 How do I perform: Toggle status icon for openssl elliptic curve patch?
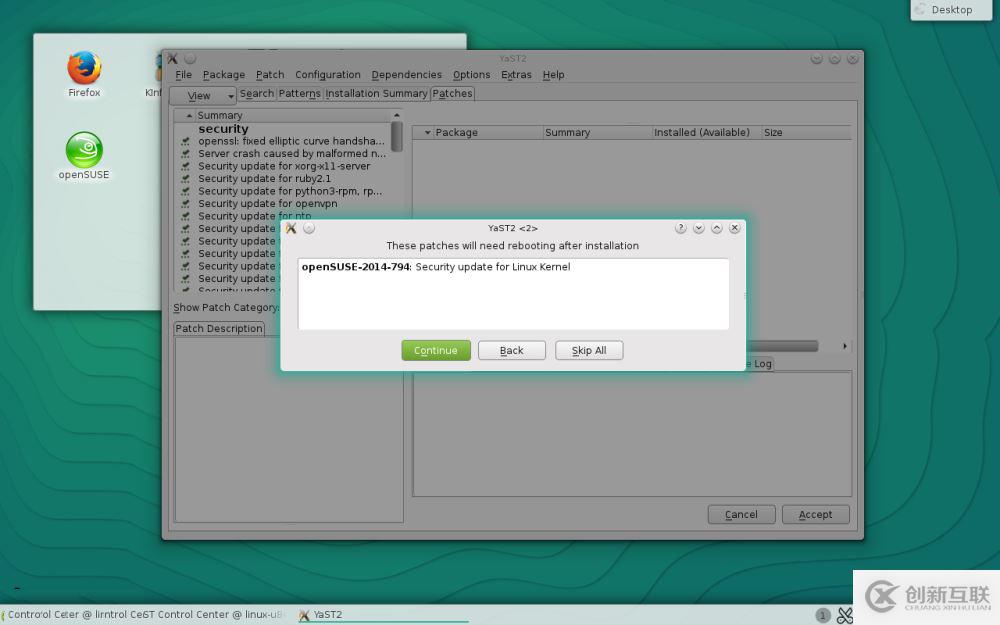(x=186, y=142)
